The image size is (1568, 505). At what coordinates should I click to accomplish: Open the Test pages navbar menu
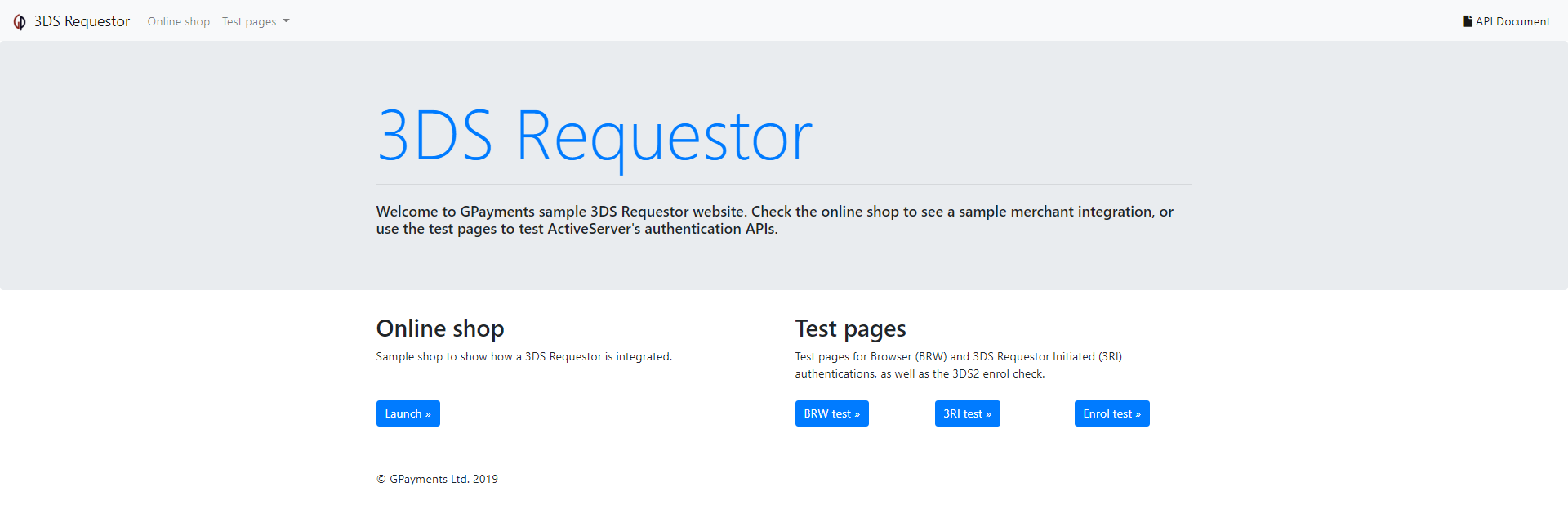[249, 21]
